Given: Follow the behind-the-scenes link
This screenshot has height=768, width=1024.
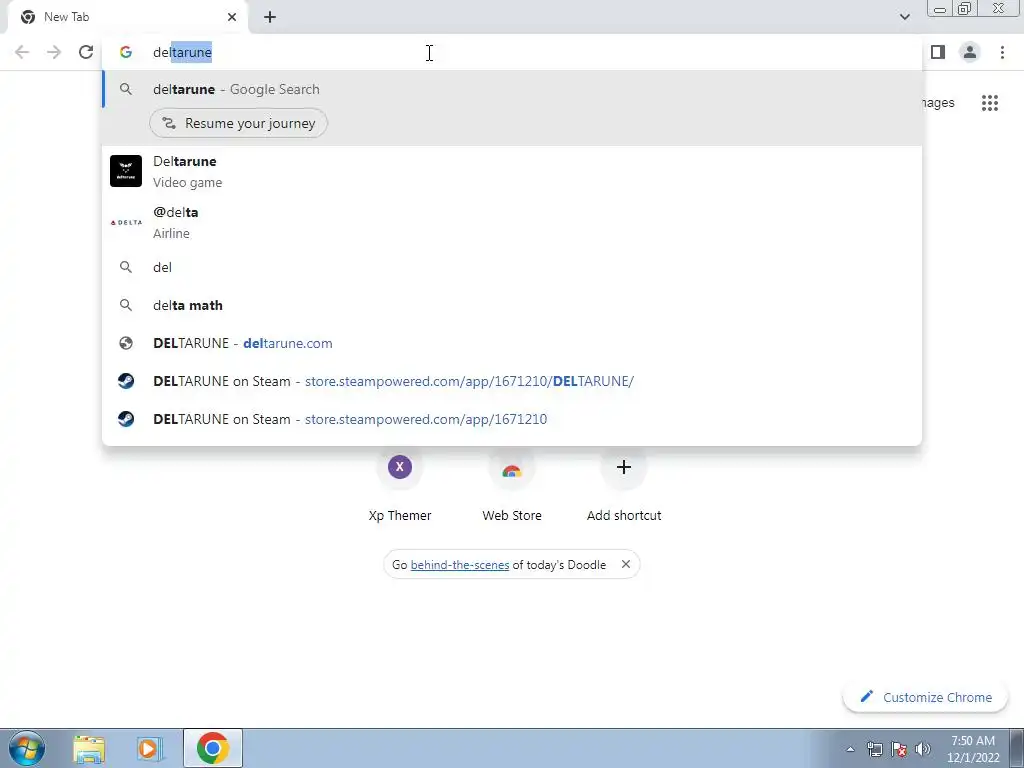Looking at the screenshot, I should pos(460,565).
